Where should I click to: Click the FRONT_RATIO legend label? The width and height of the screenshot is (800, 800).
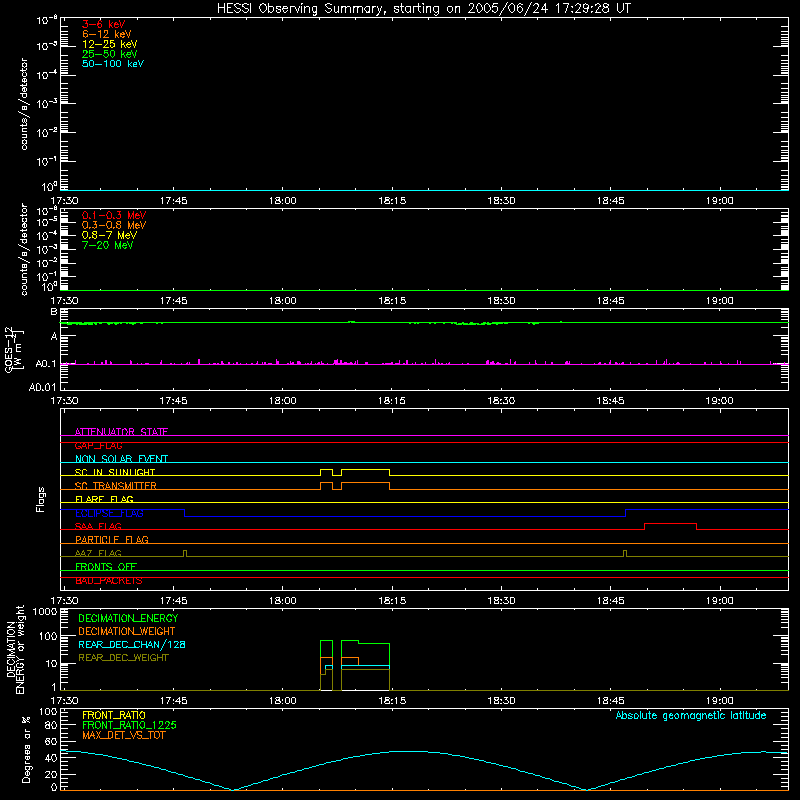point(113,715)
